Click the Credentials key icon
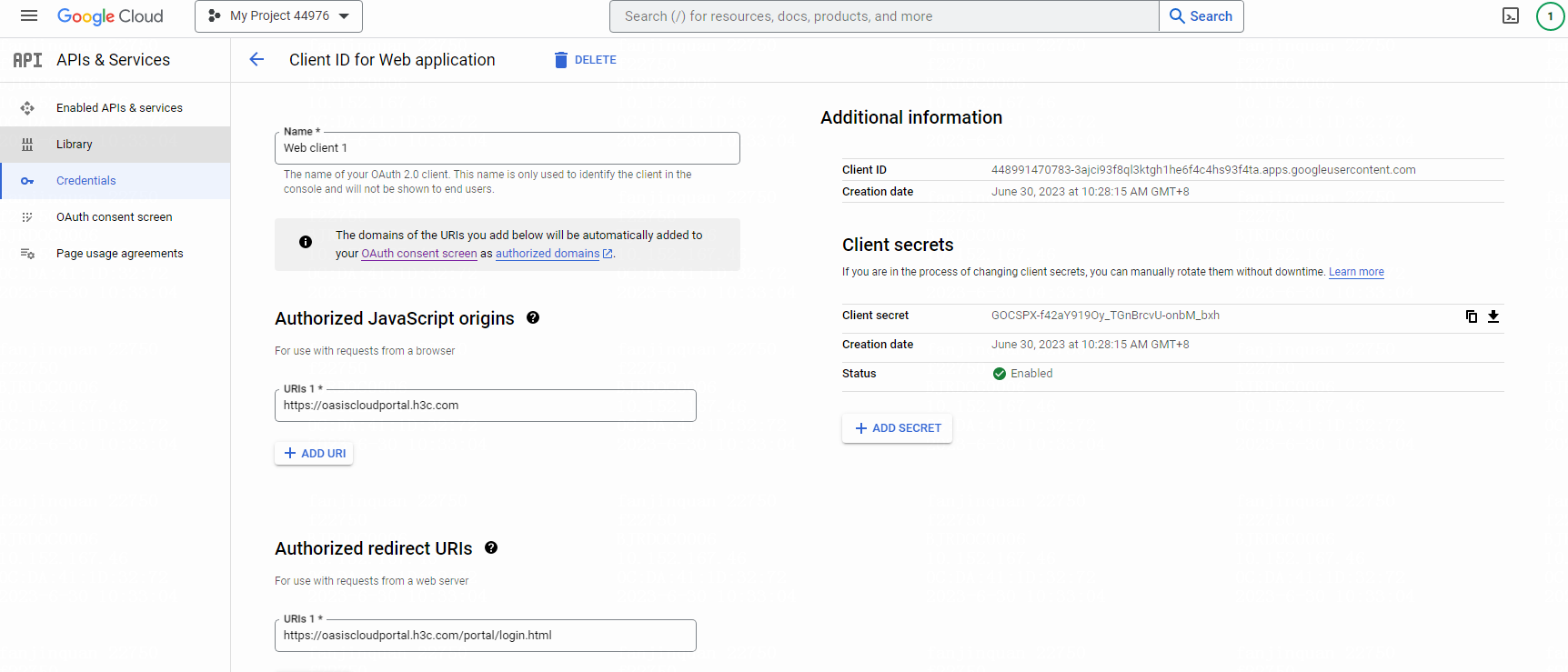 pyautogui.click(x=27, y=181)
